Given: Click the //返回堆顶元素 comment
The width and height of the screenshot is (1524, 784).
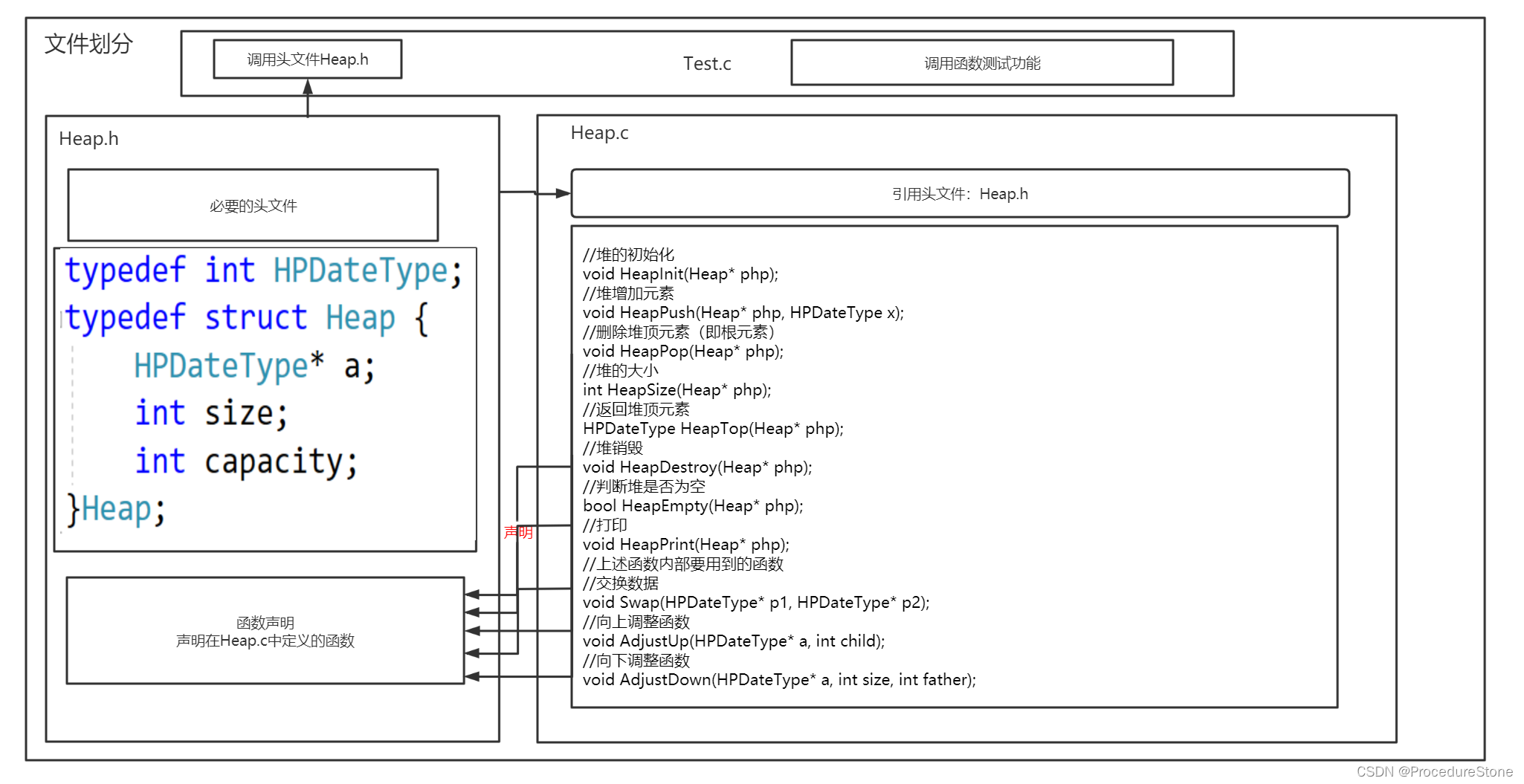Looking at the screenshot, I should pos(636,409).
